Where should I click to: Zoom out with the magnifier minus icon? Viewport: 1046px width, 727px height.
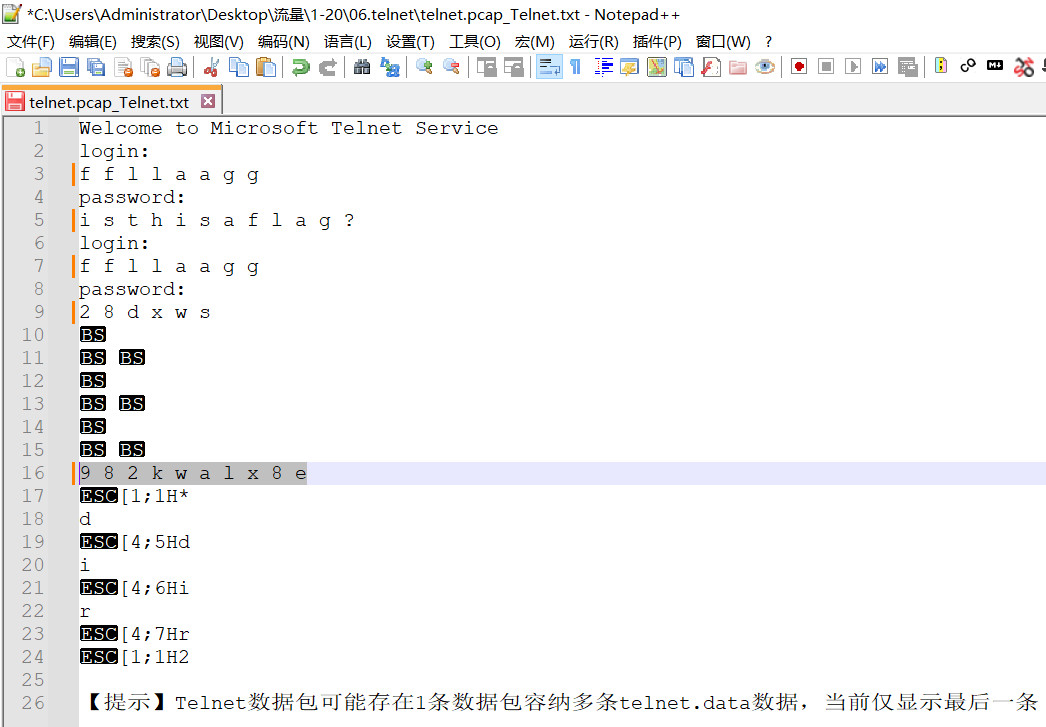point(452,67)
